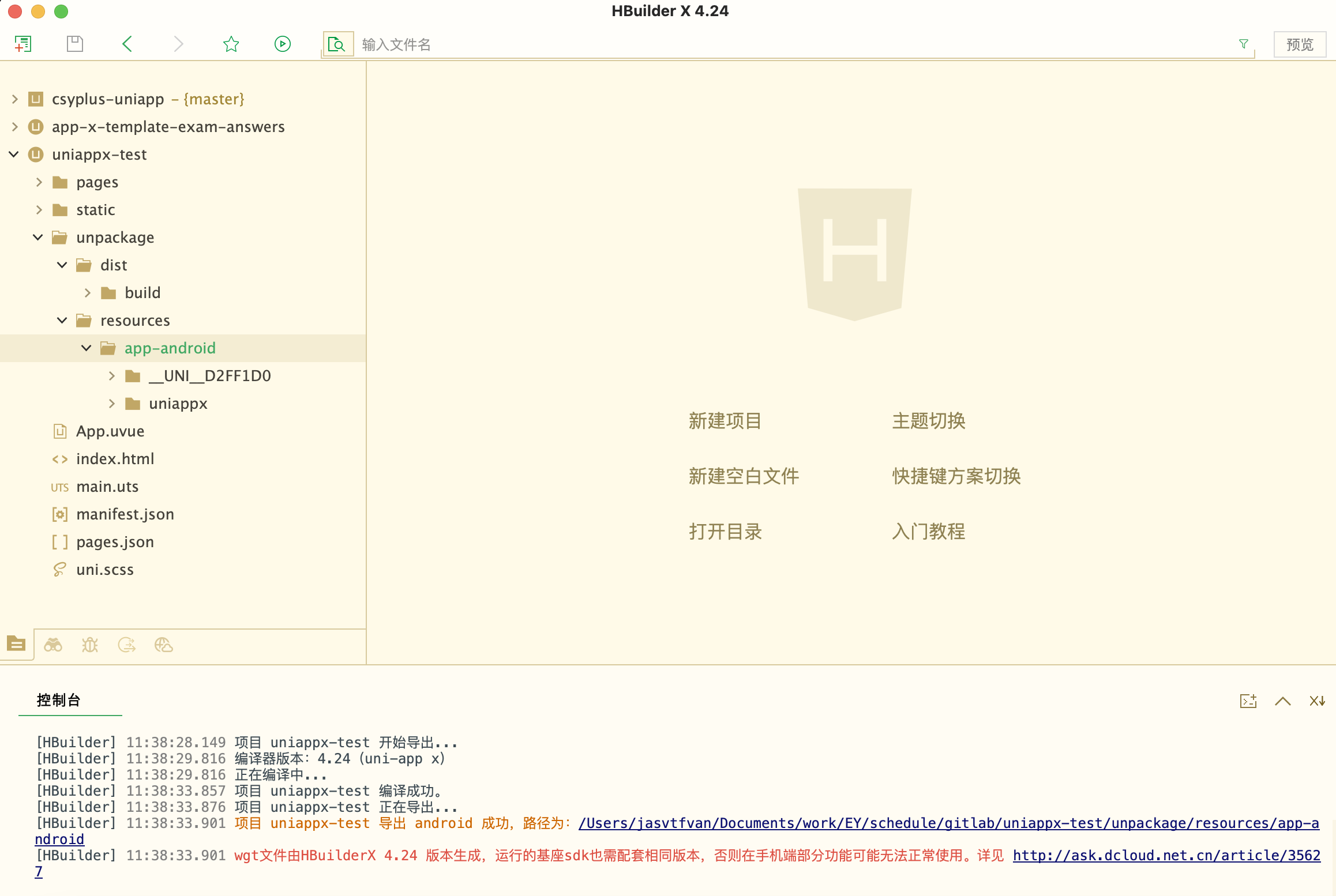1336x896 pixels.
Task: Expand the __UNI__D2FF1D0 folder
Action: pyautogui.click(x=112, y=376)
